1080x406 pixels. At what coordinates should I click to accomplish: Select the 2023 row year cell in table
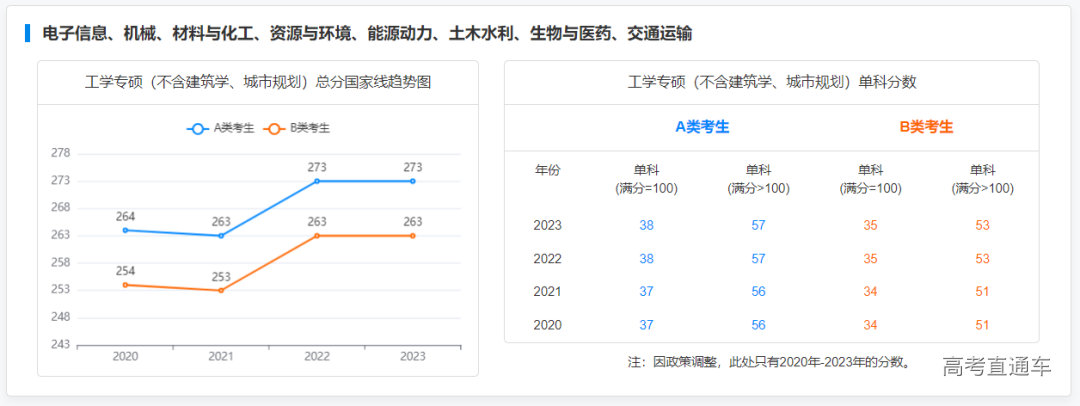point(548,226)
